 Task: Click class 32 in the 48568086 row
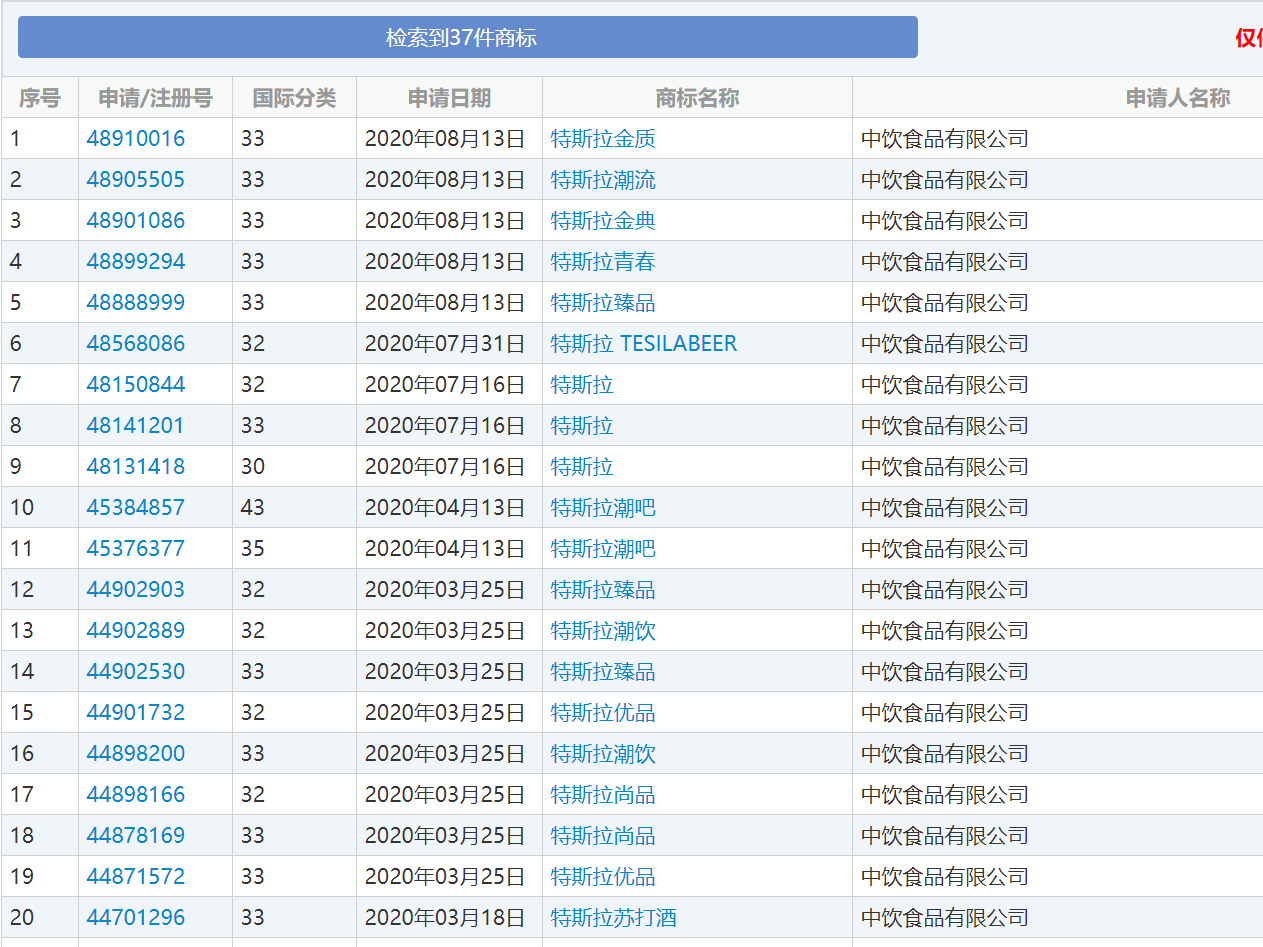point(253,344)
